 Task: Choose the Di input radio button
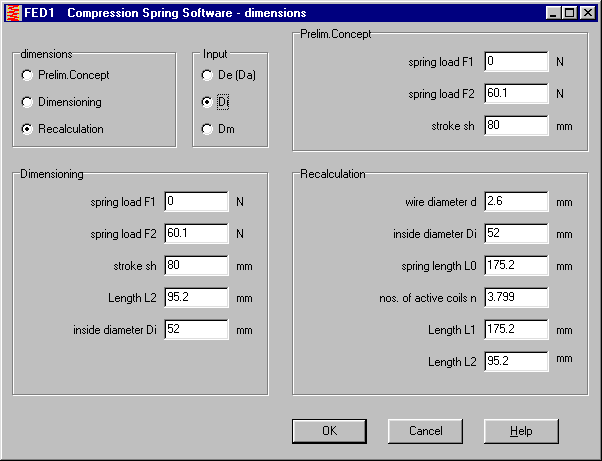[207, 102]
